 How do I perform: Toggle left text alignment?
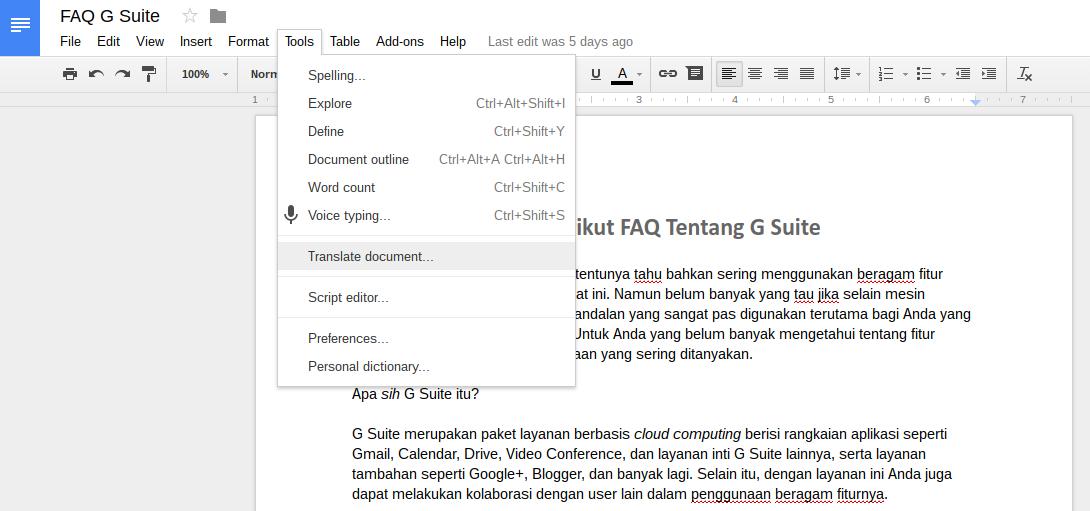729,74
